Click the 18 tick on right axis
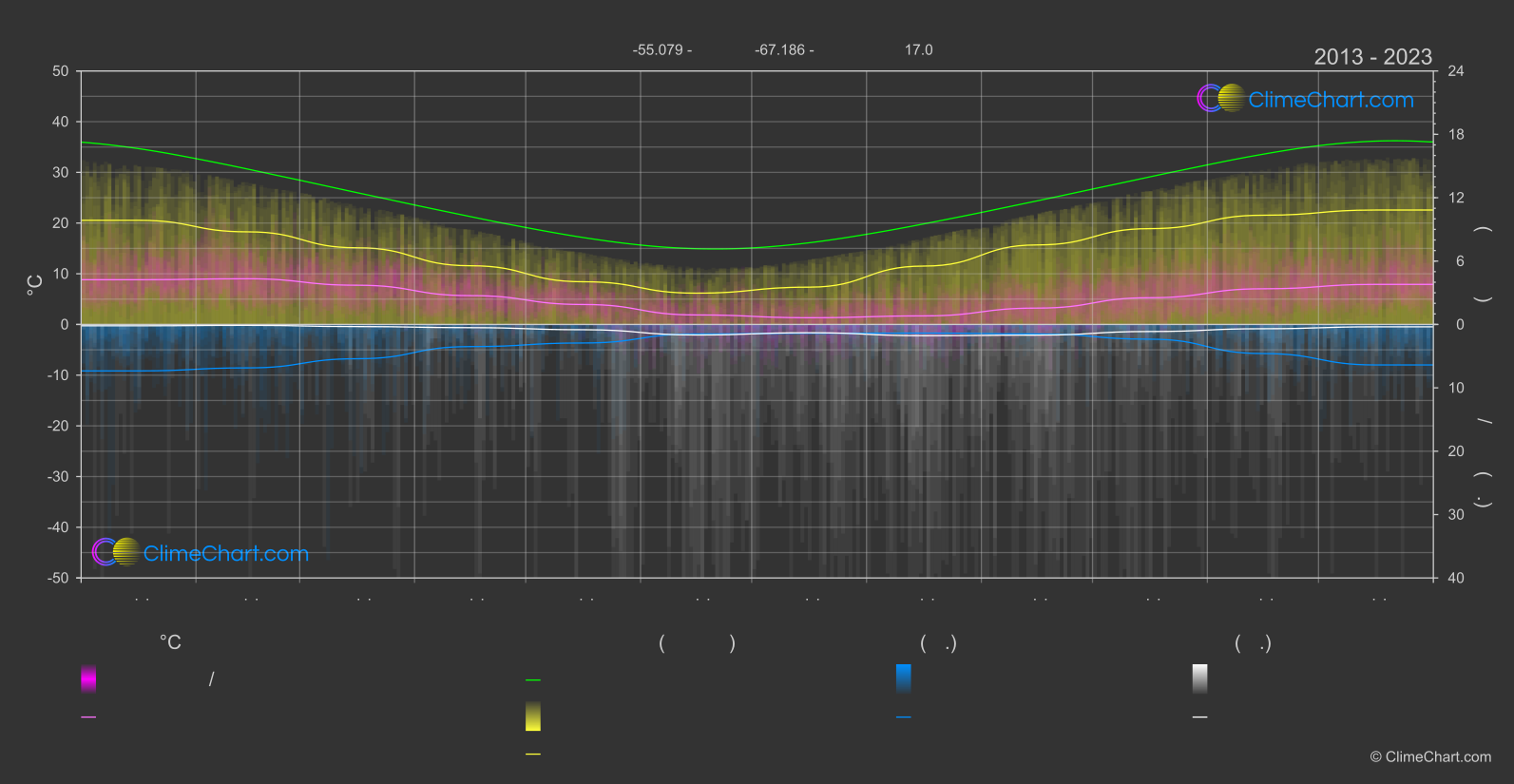 1456,135
